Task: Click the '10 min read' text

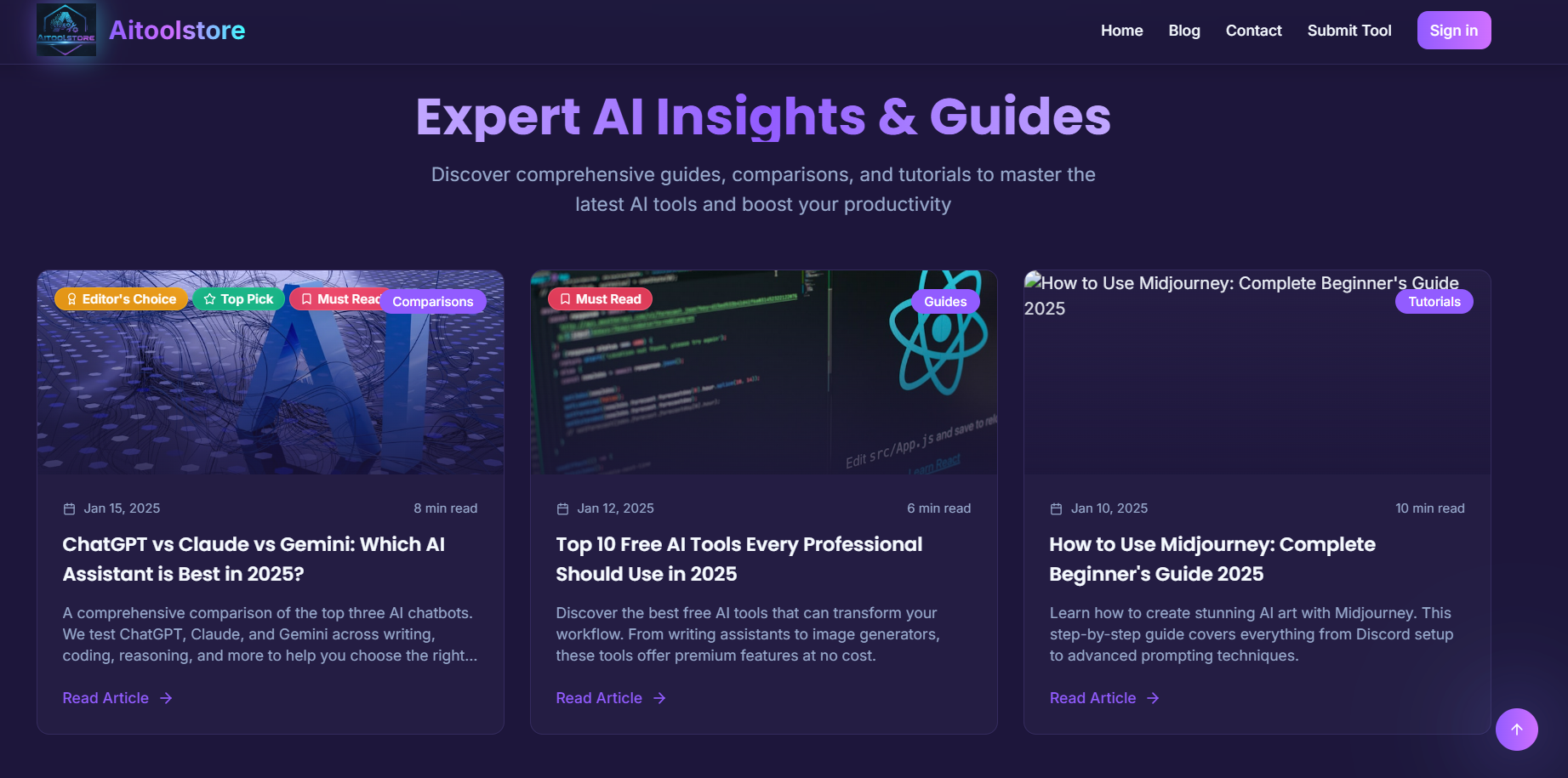Action: 1430,508
